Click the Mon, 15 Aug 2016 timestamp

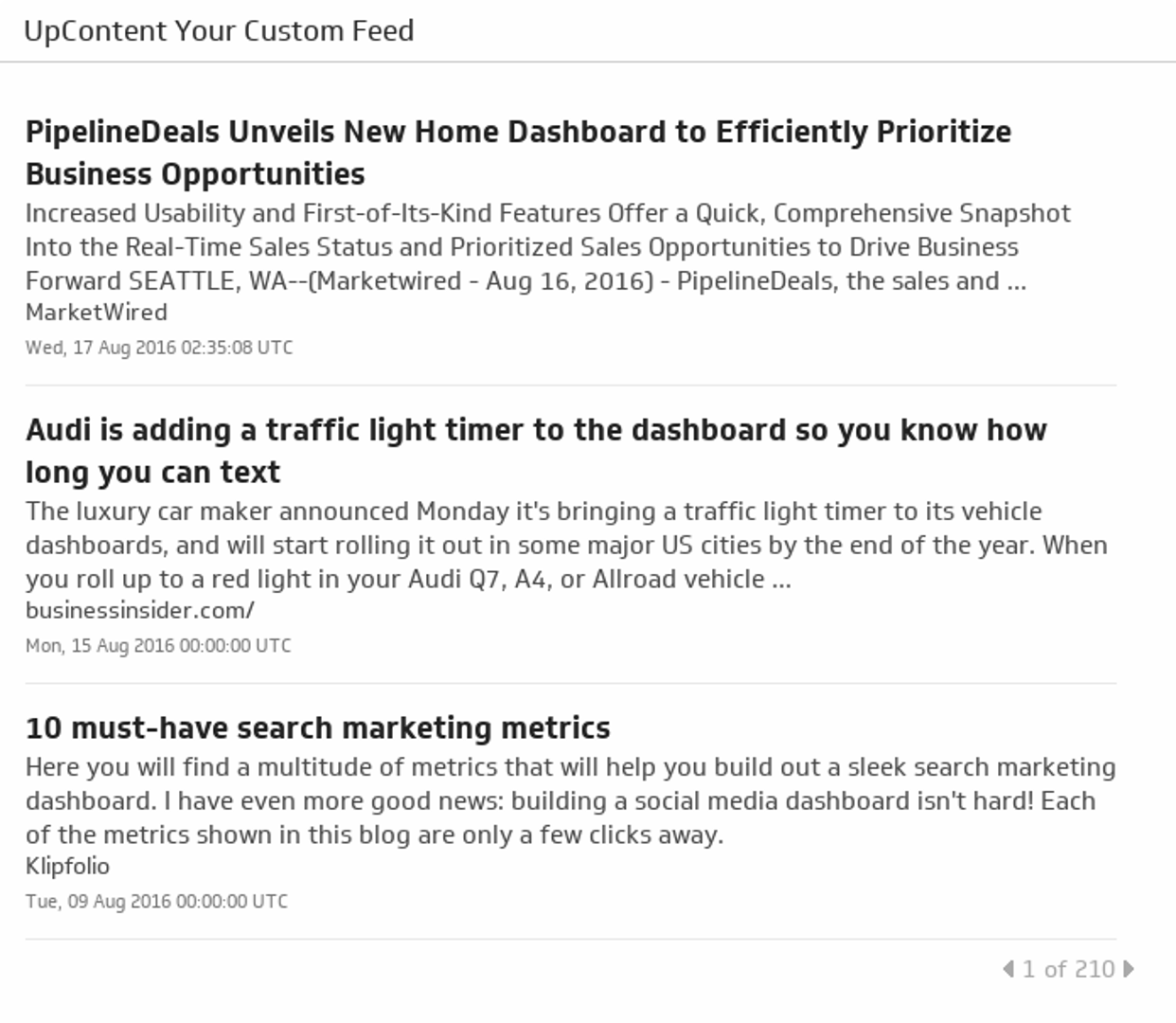[158, 646]
